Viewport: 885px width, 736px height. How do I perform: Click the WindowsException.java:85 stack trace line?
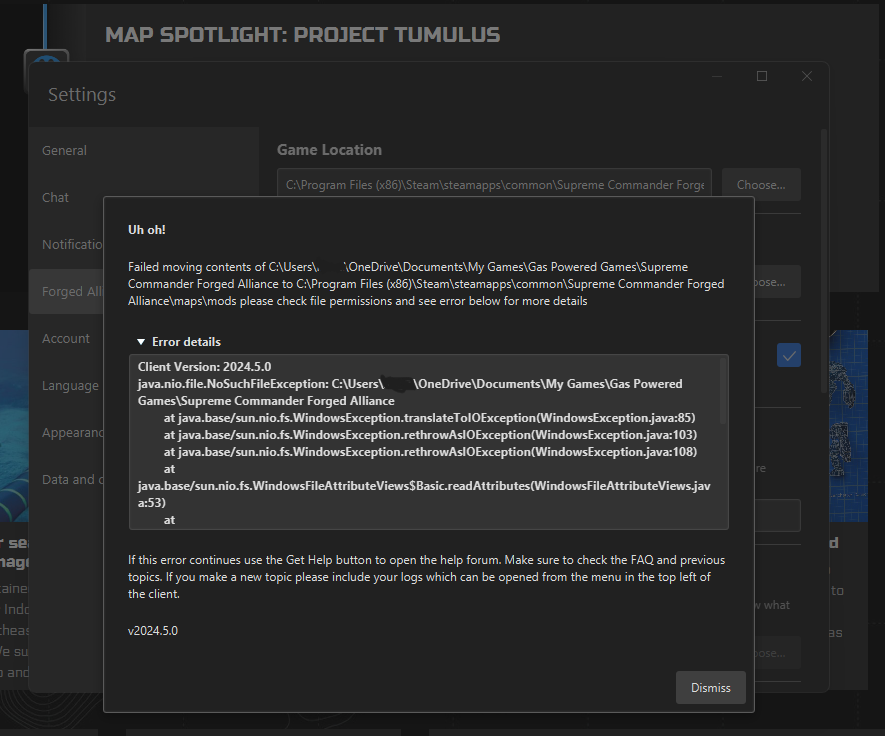[x=430, y=418]
